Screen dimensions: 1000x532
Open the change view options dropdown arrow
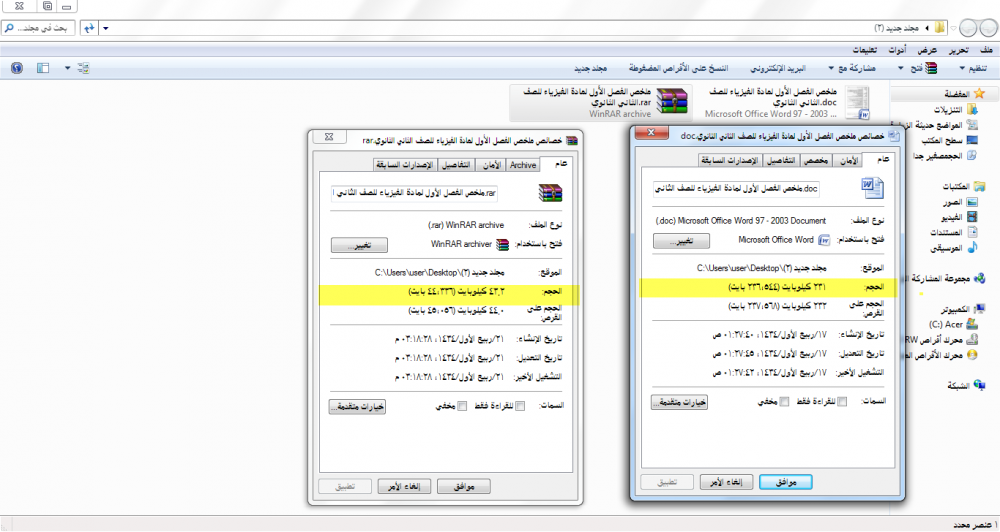68,68
